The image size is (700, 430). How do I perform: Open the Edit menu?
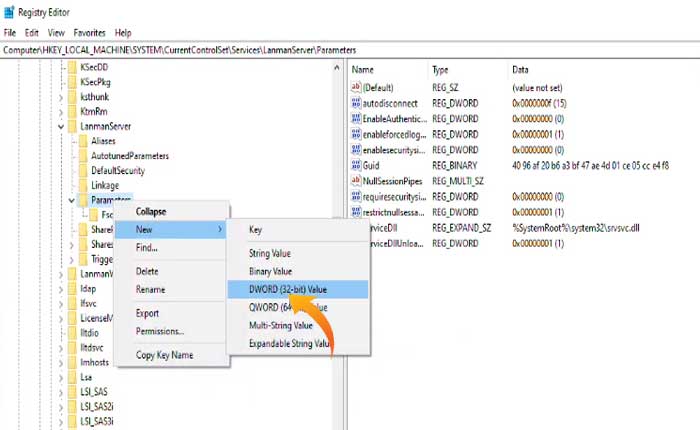click(32, 33)
